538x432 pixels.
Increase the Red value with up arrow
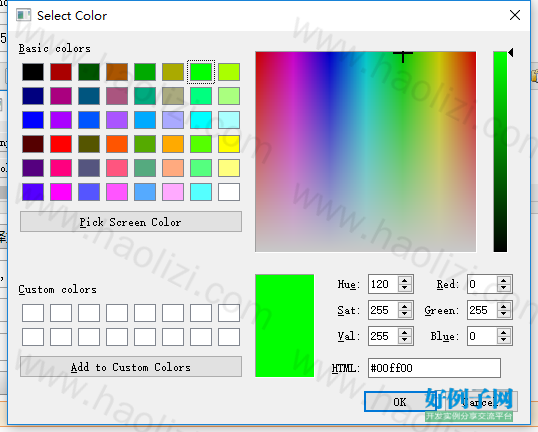pyautogui.click(x=504, y=280)
